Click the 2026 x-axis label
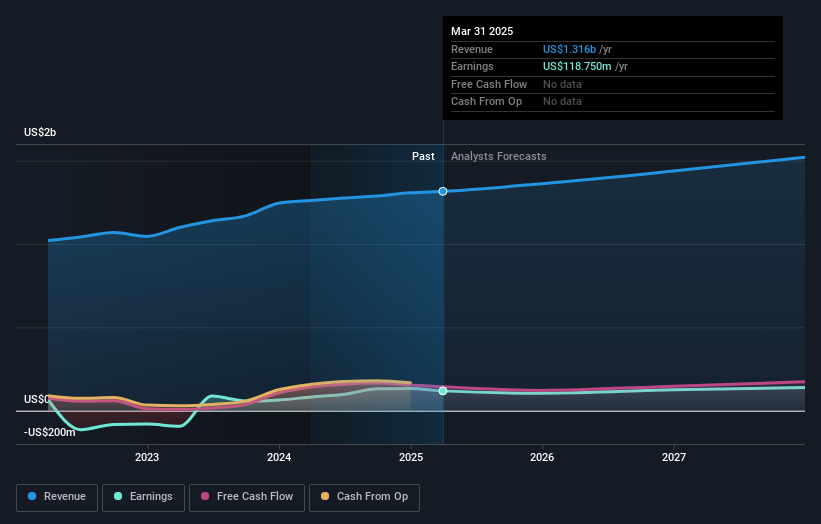Viewport: 821px width, 524px height. 542,457
